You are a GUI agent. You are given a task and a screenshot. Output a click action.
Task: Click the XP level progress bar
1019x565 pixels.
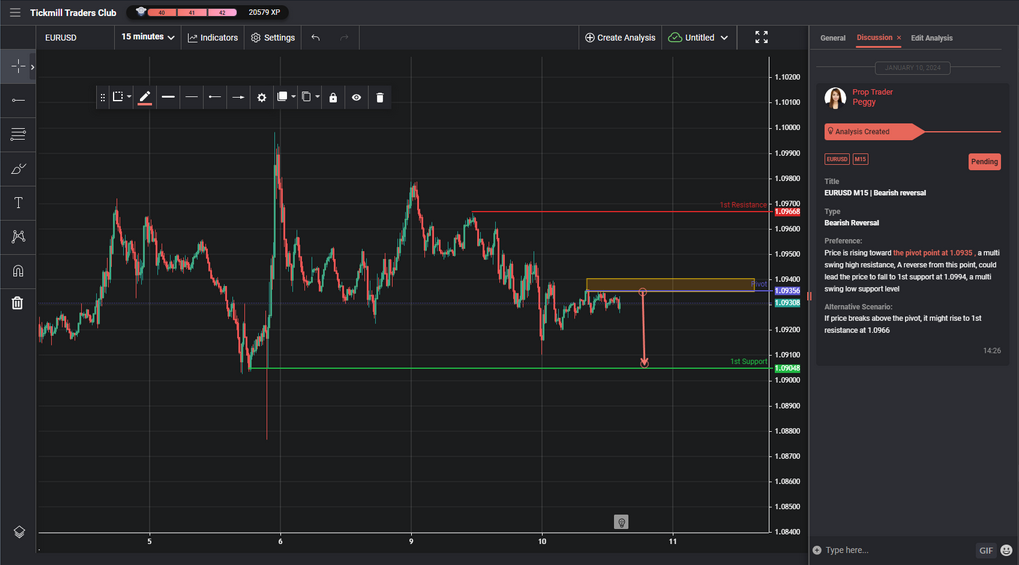pyautogui.click(x=192, y=12)
